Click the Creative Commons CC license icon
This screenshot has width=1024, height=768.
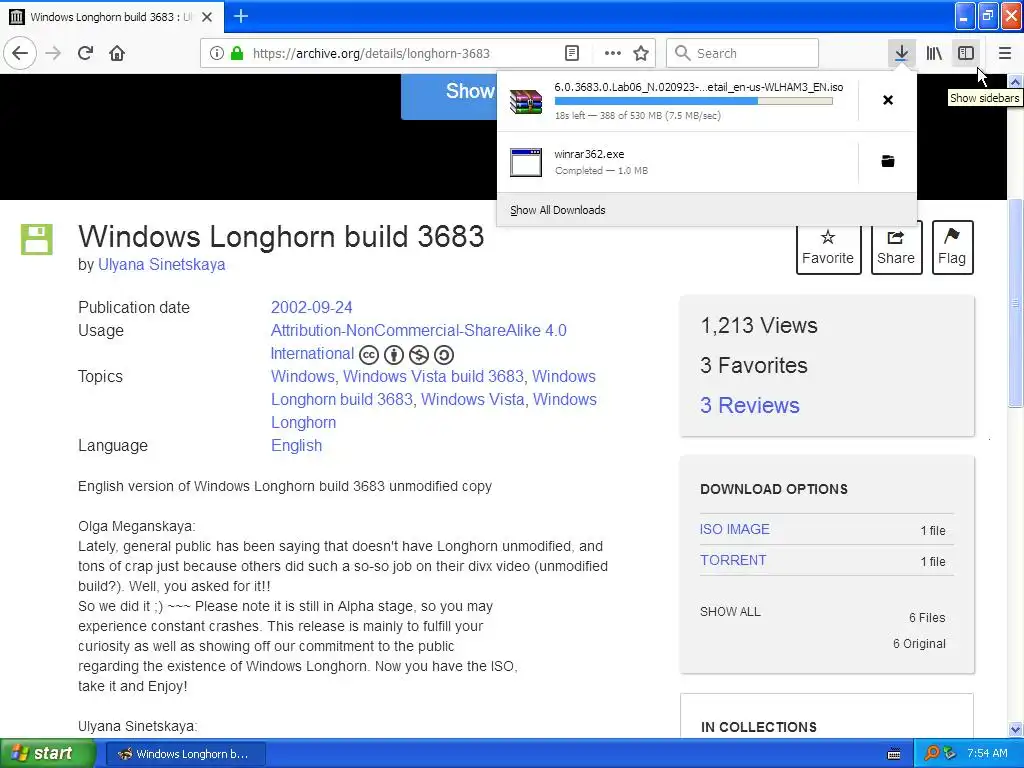pyautogui.click(x=369, y=355)
